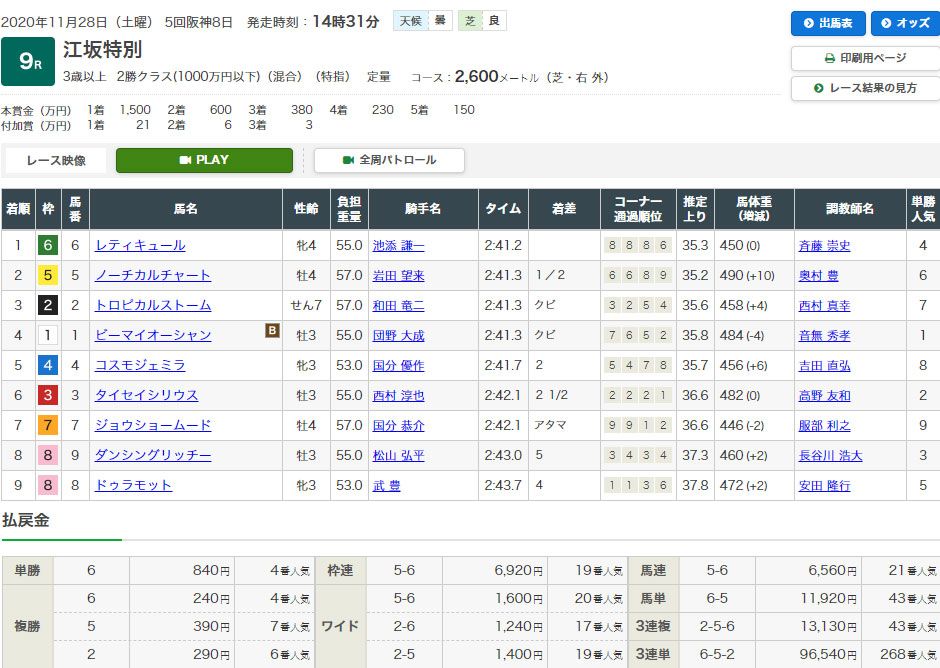Image resolution: width=940 pixels, height=668 pixels.
Task: Open the レース結果の見方 guide
Action: 865,88
